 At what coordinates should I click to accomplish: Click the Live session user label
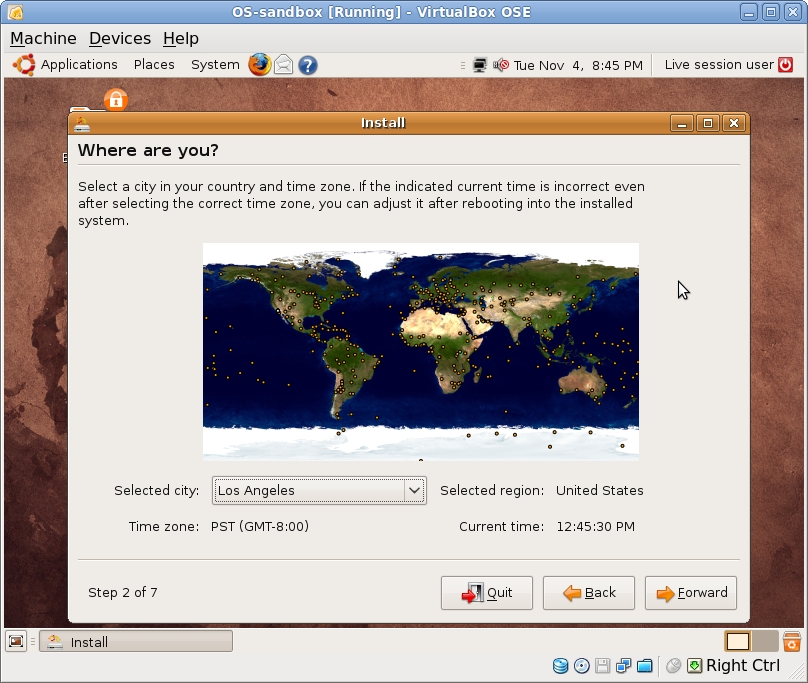point(719,65)
